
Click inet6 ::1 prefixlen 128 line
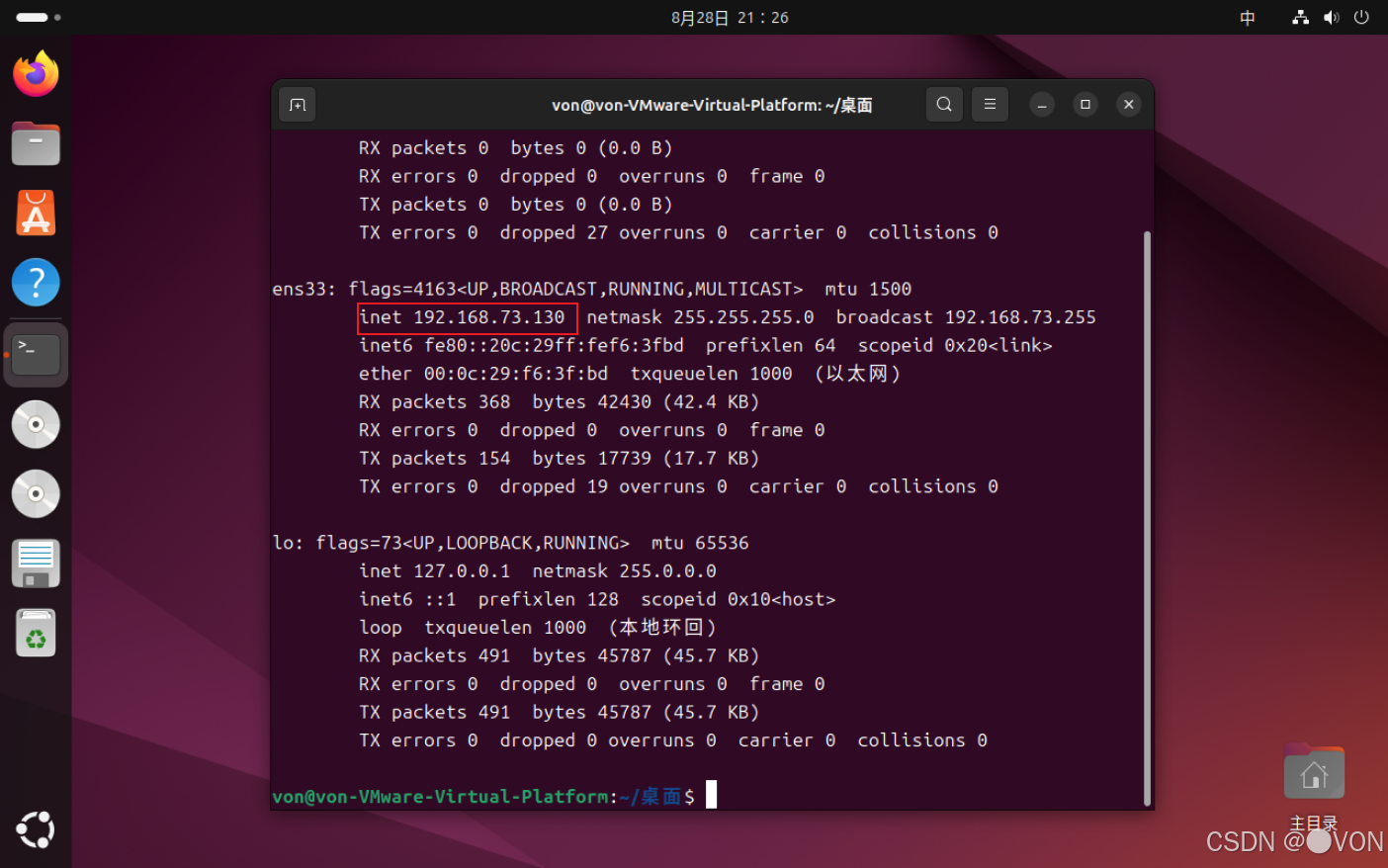pyautogui.click(x=597, y=600)
